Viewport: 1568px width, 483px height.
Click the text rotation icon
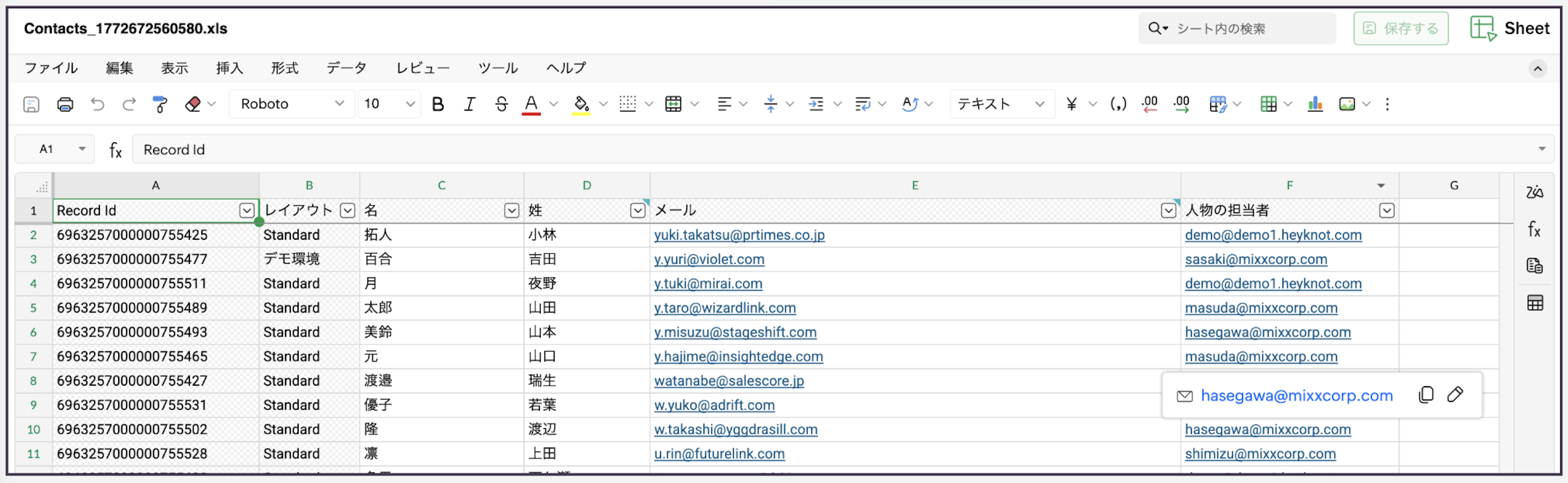[910, 104]
